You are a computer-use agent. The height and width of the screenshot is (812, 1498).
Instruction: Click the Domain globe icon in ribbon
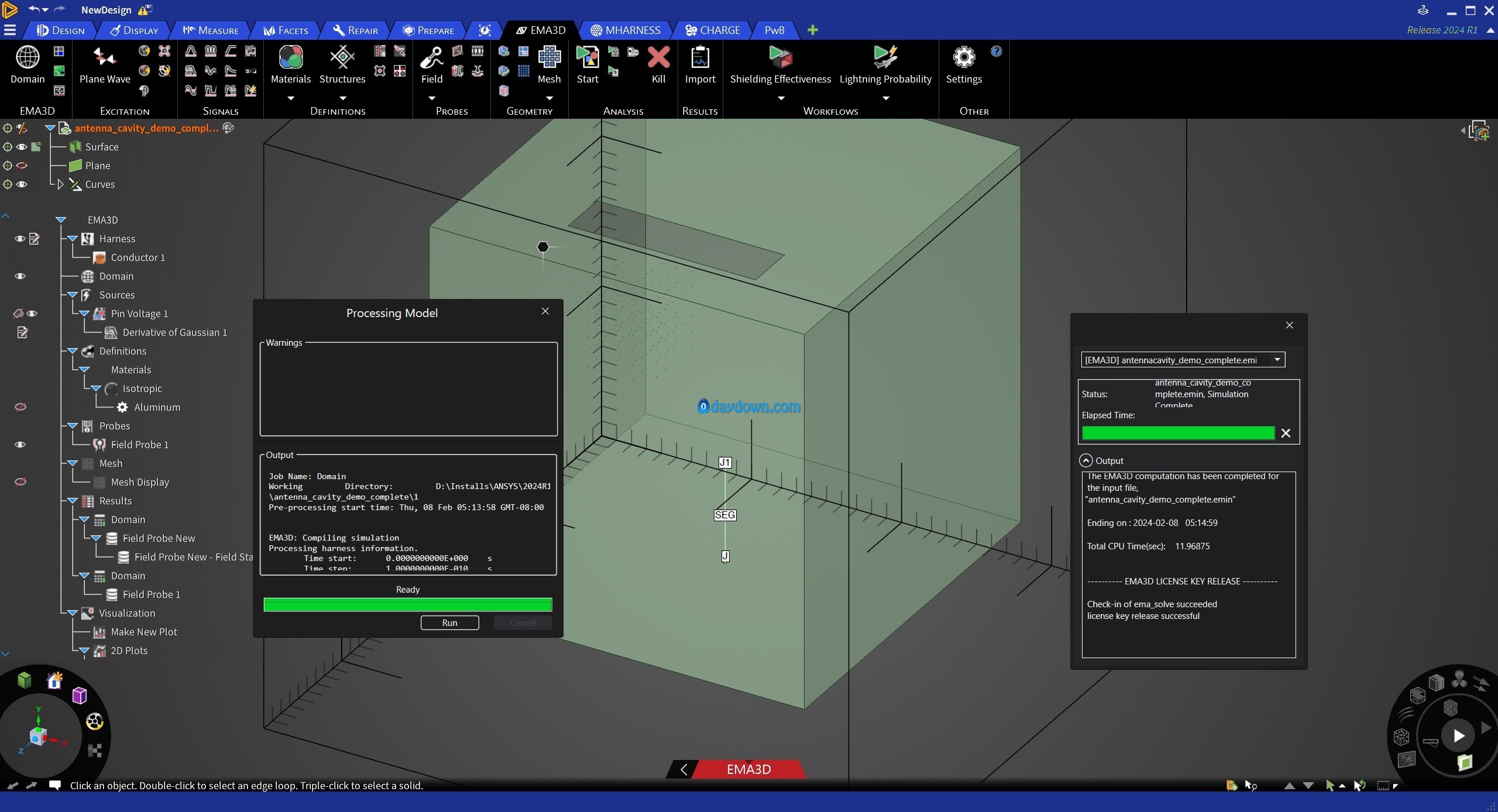pos(28,57)
